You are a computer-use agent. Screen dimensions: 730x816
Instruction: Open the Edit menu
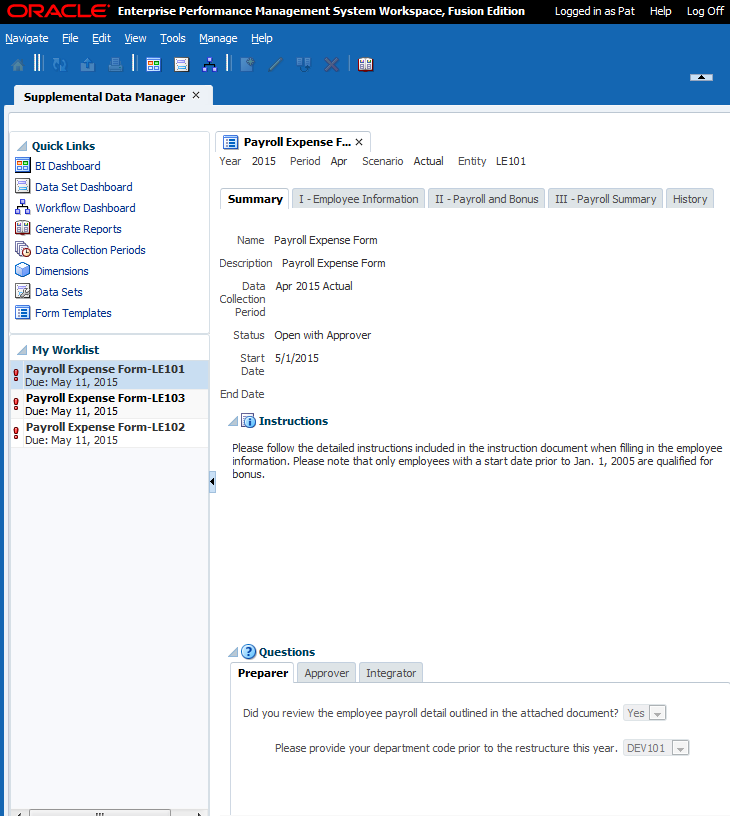pos(101,39)
